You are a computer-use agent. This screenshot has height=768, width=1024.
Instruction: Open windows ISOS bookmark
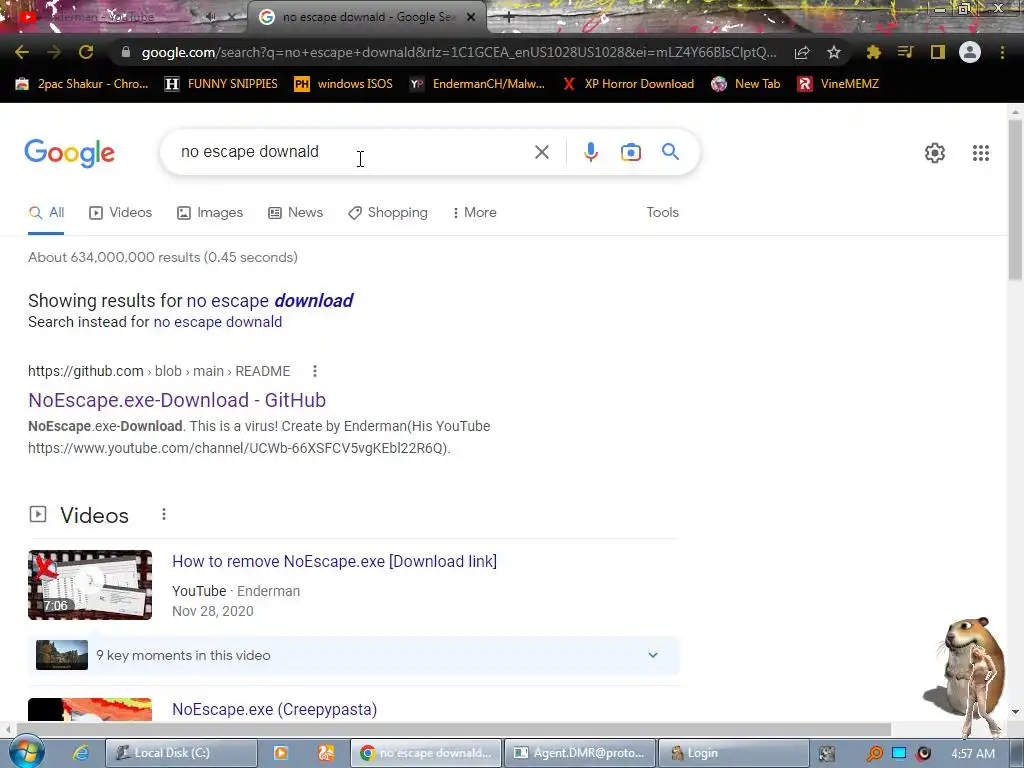coord(344,84)
